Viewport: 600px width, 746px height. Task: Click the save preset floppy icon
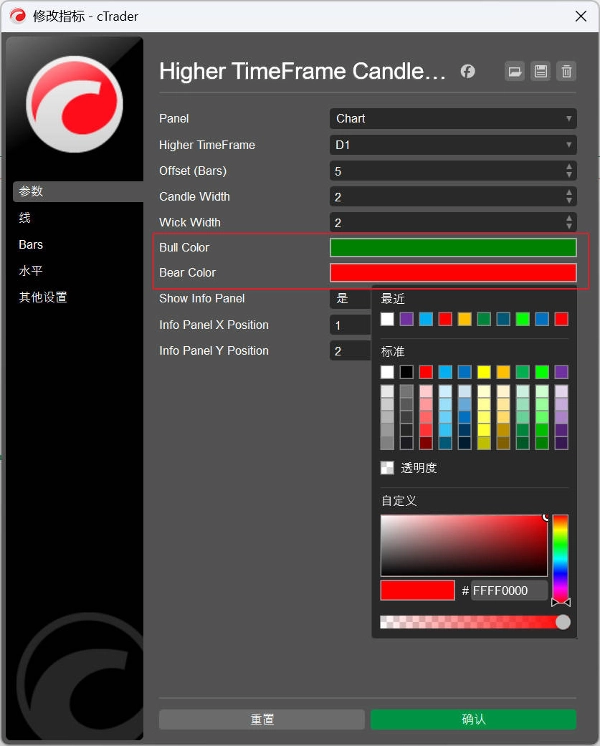pos(541,71)
